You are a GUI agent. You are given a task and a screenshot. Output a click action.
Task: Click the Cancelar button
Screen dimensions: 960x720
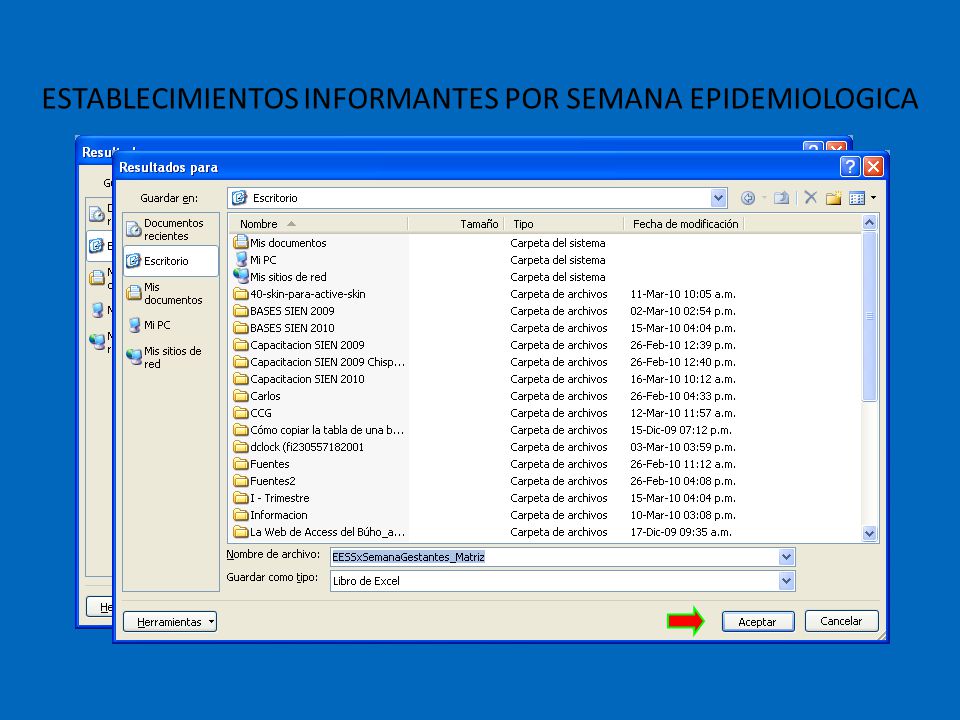click(x=841, y=621)
